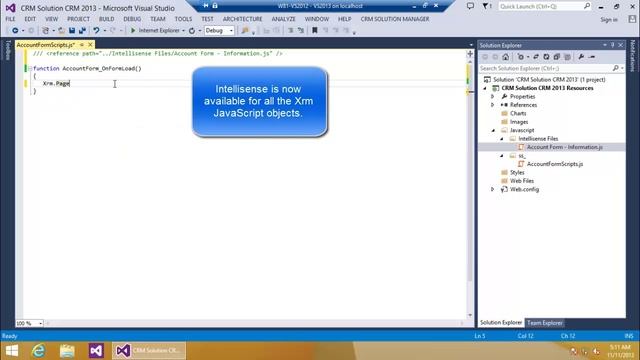Click the Navigate Backward toolbar icon

[x=15, y=31]
